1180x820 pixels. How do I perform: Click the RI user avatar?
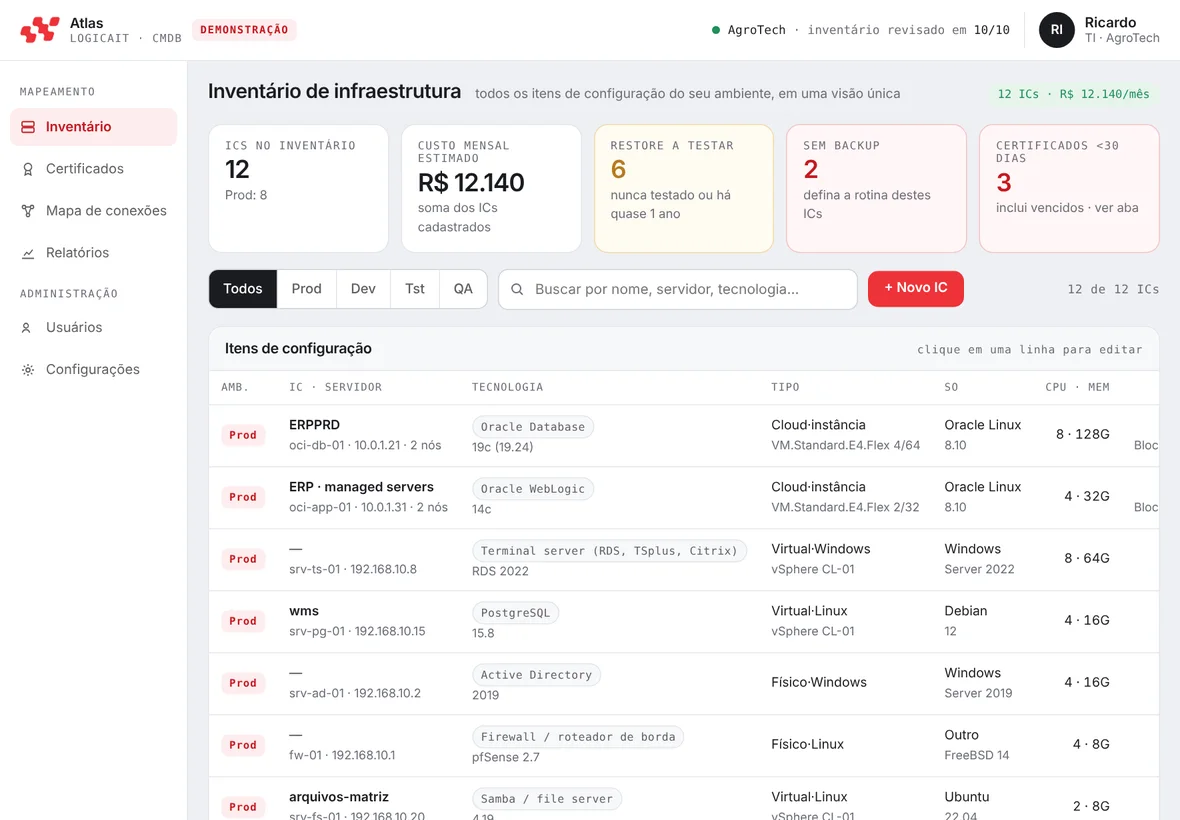click(1057, 29)
